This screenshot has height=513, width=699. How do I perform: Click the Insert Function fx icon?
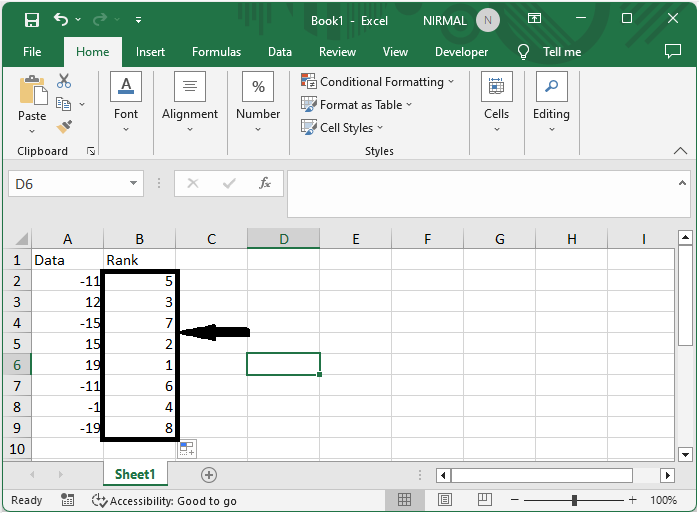tap(265, 183)
